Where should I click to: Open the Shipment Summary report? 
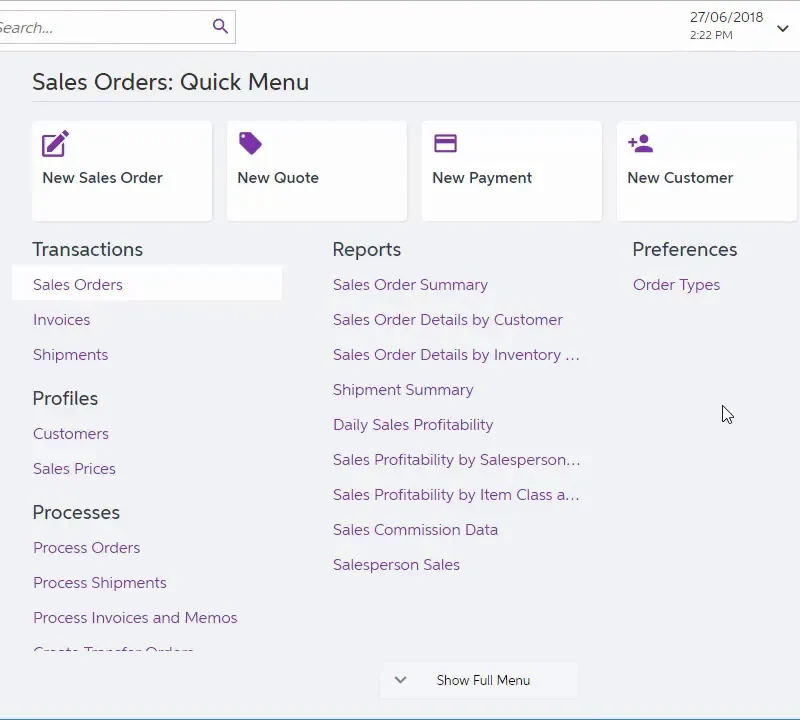coord(403,390)
